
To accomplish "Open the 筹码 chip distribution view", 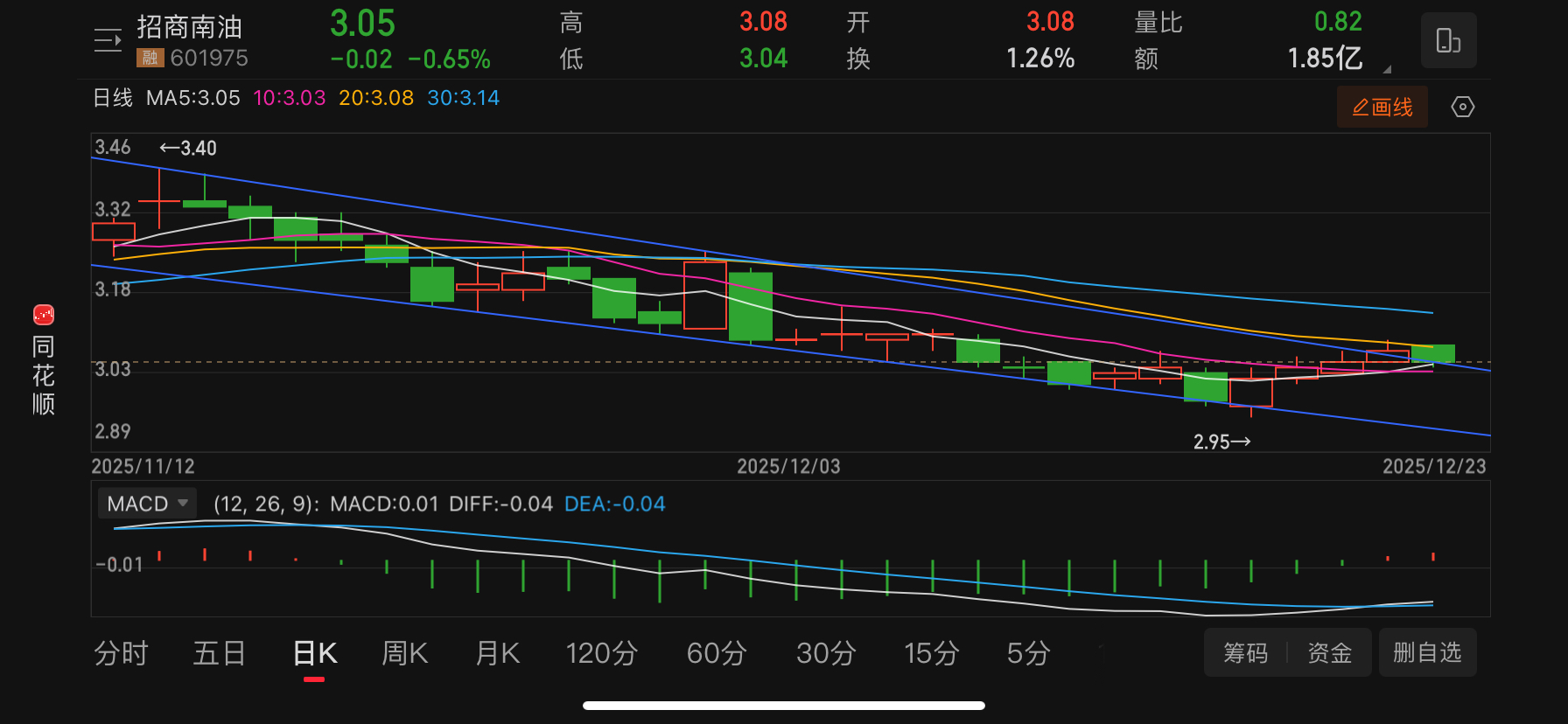I will click(1245, 652).
